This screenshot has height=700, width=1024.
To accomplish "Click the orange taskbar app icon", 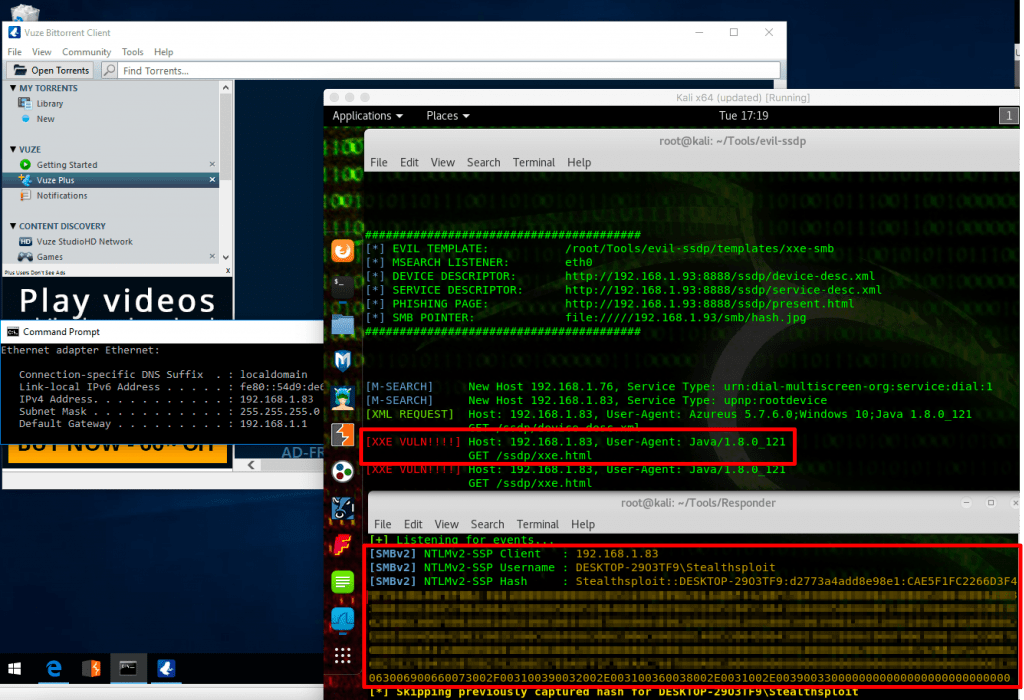I will (91, 669).
